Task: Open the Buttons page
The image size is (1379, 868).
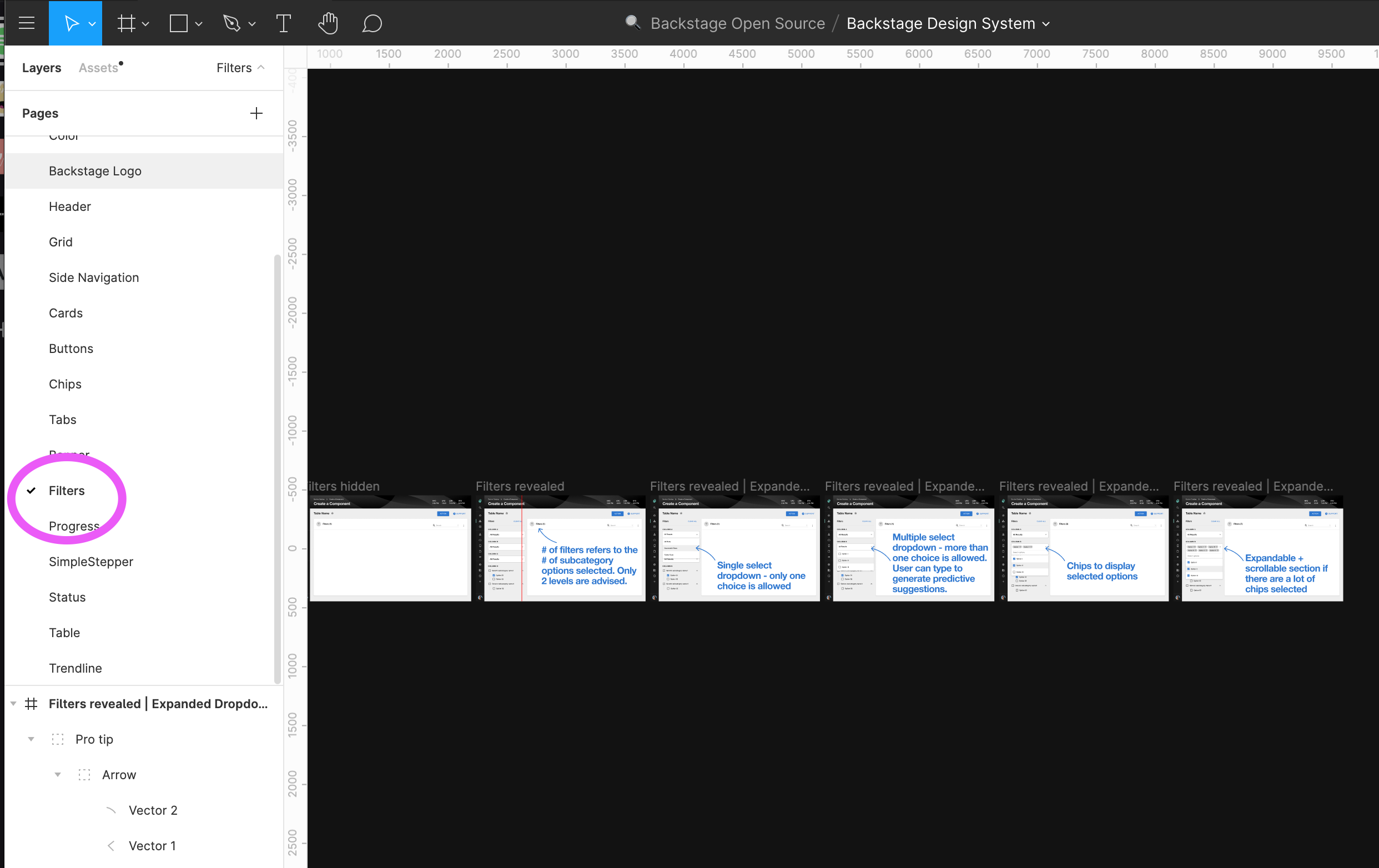Action: coord(144,348)
